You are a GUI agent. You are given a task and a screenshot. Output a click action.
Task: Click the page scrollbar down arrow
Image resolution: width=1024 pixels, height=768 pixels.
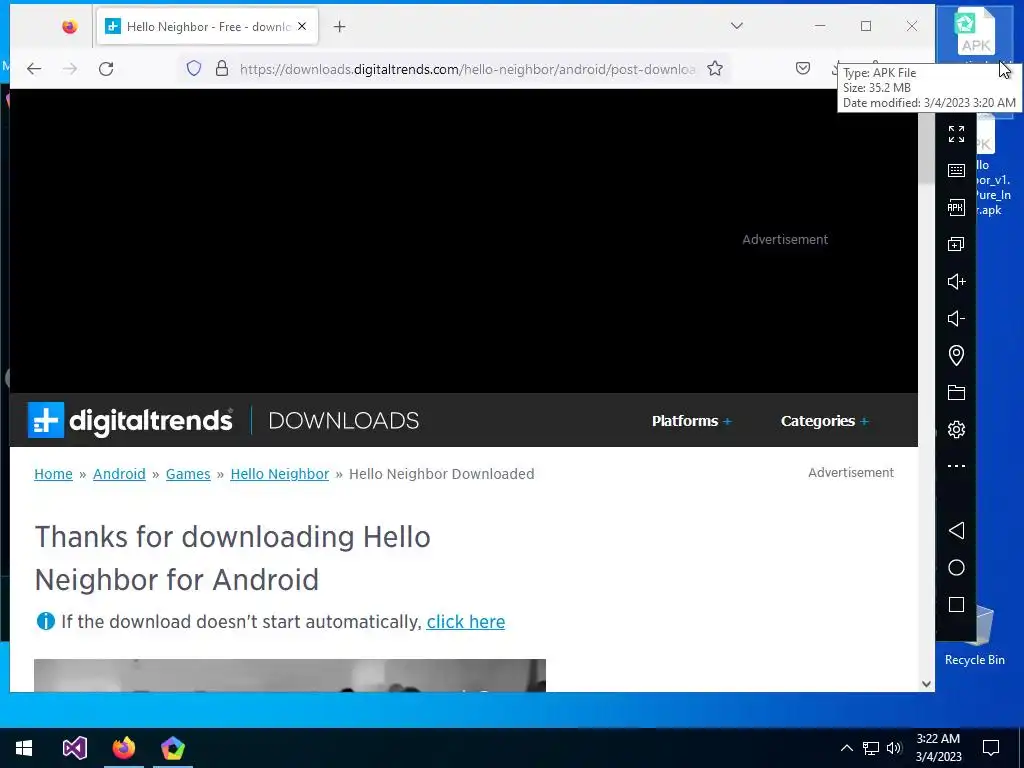click(x=926, y=684)
